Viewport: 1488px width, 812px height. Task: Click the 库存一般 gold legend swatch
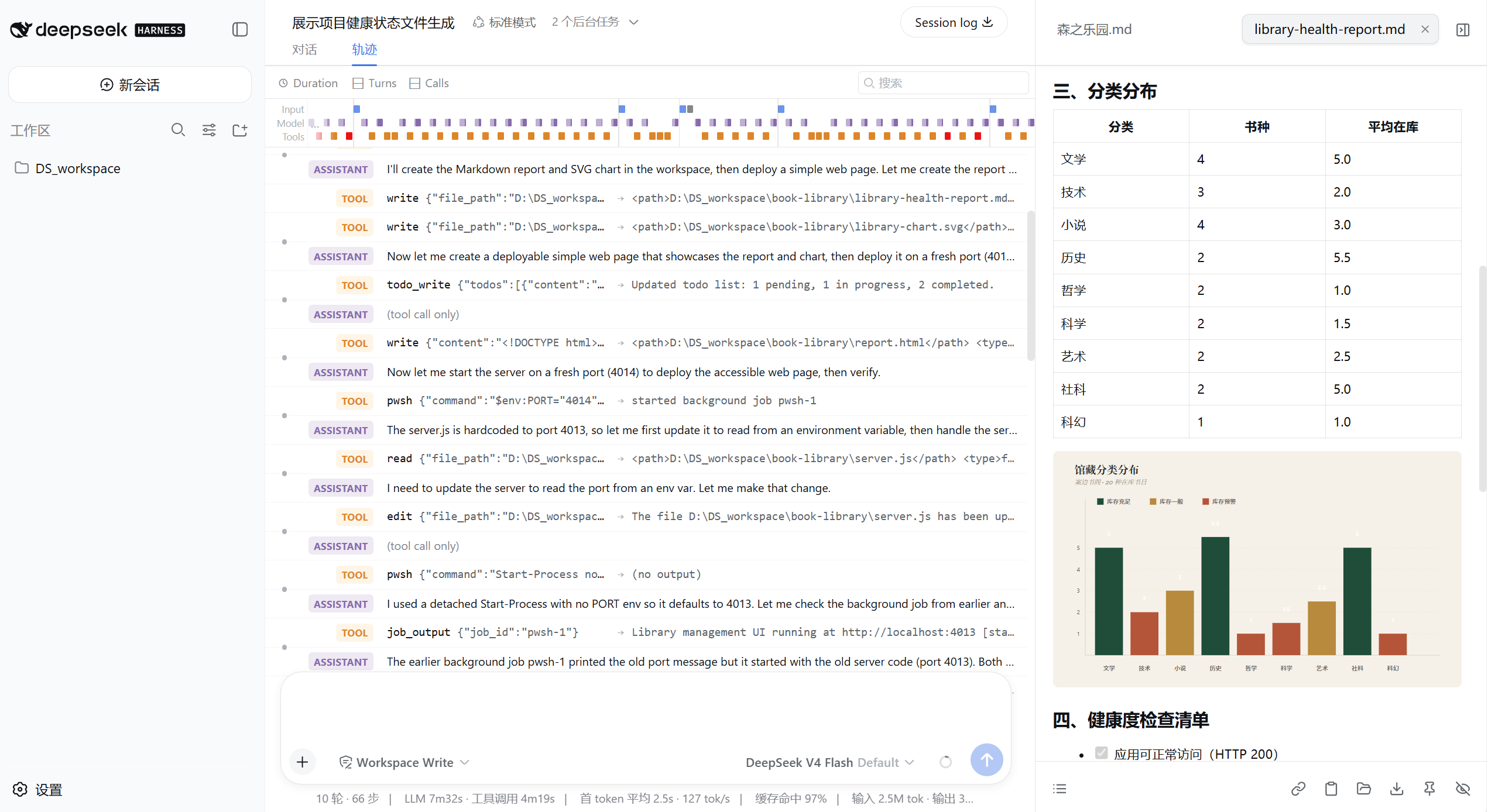pos(1153,501)
